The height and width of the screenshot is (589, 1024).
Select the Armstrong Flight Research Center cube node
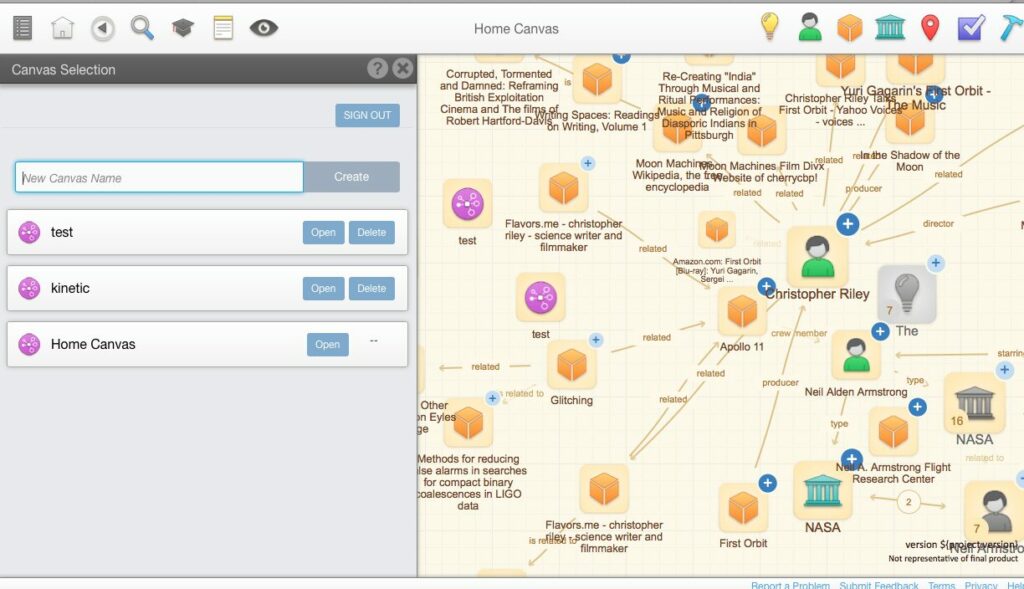[x=893, y=432]
